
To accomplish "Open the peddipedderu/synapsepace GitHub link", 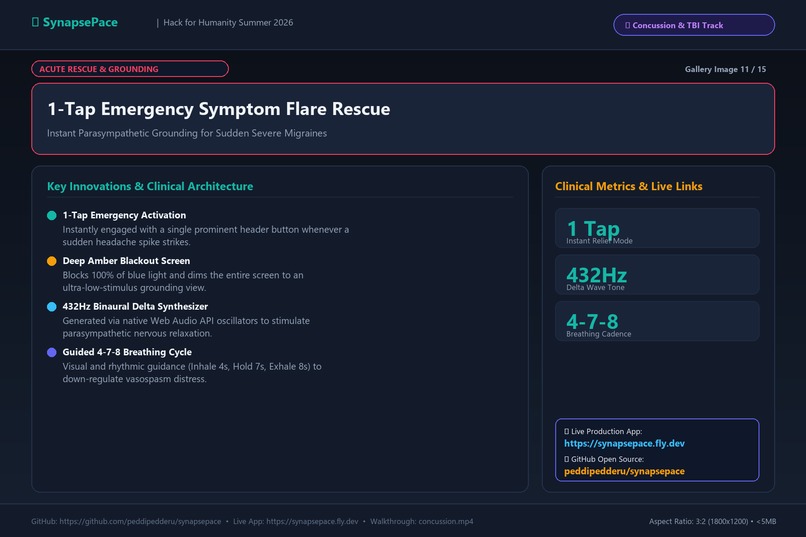I will point(624,471).
